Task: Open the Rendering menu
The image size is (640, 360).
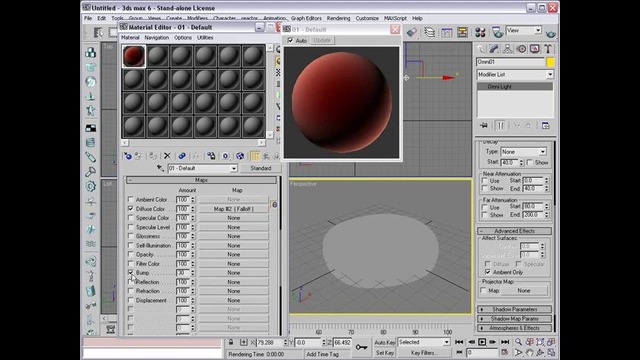Action: click(x=338, y=18)
